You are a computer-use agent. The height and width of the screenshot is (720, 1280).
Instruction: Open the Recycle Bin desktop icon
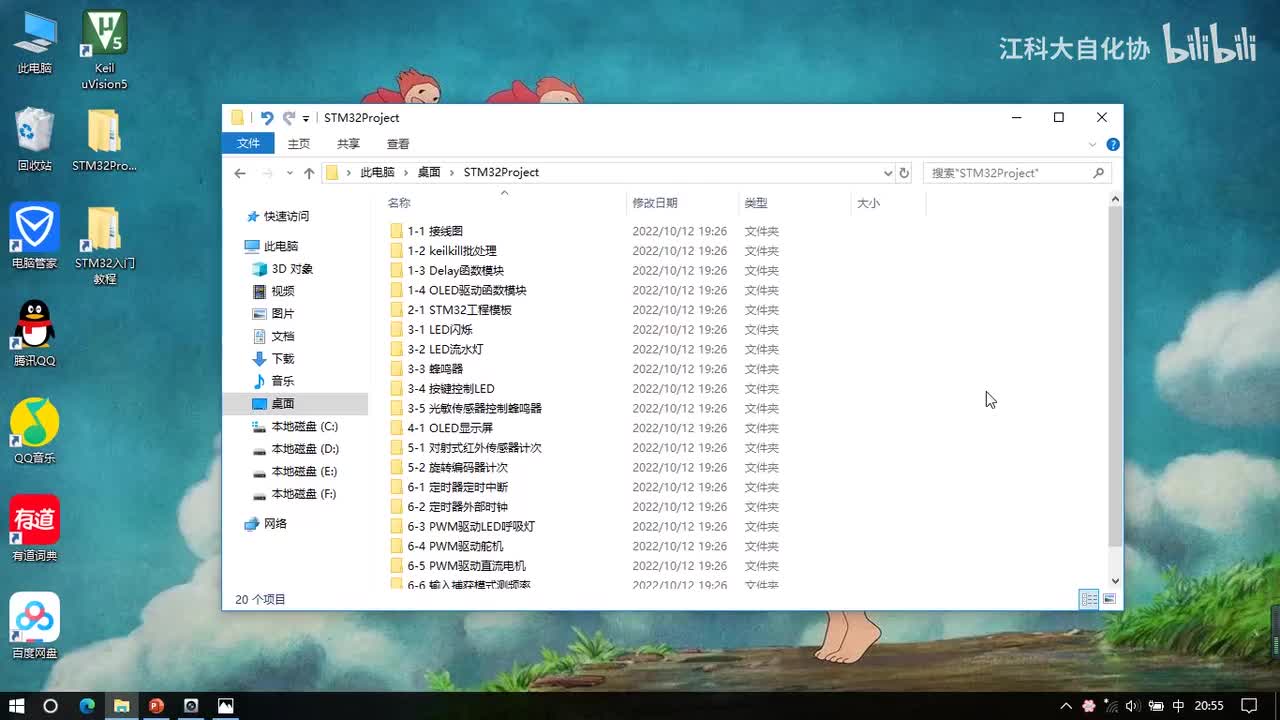[35, 140]
